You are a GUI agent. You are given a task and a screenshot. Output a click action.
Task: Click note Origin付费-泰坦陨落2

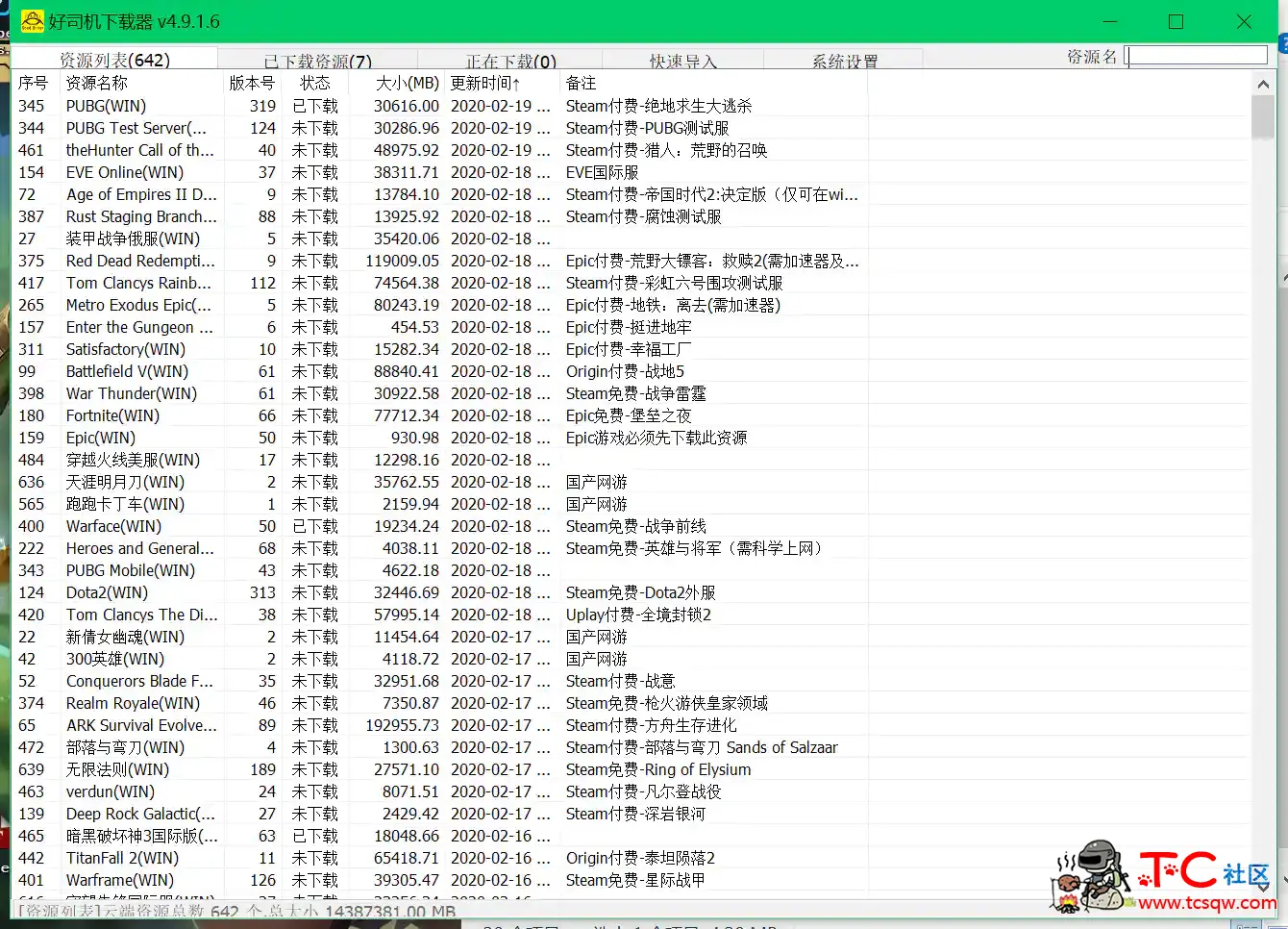point(640,858)
